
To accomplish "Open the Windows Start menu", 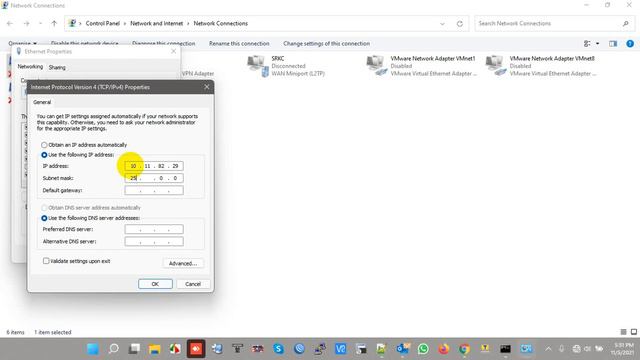I will coord(93,349).
